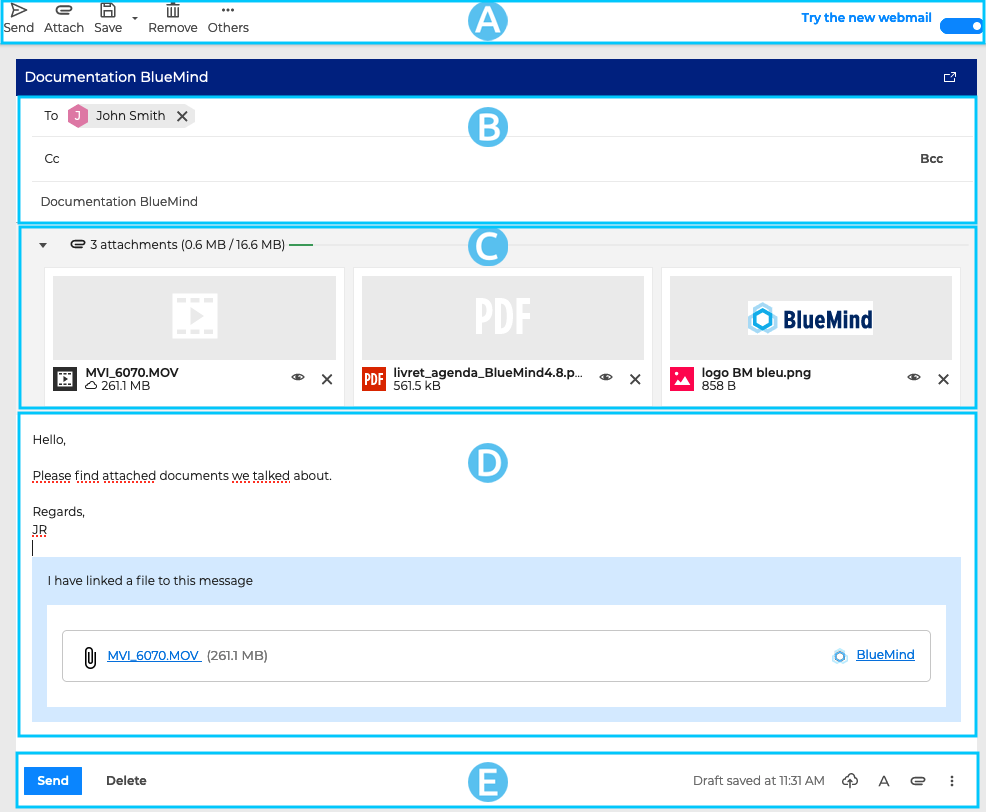
Task: Toggle text formatting with the A icon
Action: pos(884,781)
